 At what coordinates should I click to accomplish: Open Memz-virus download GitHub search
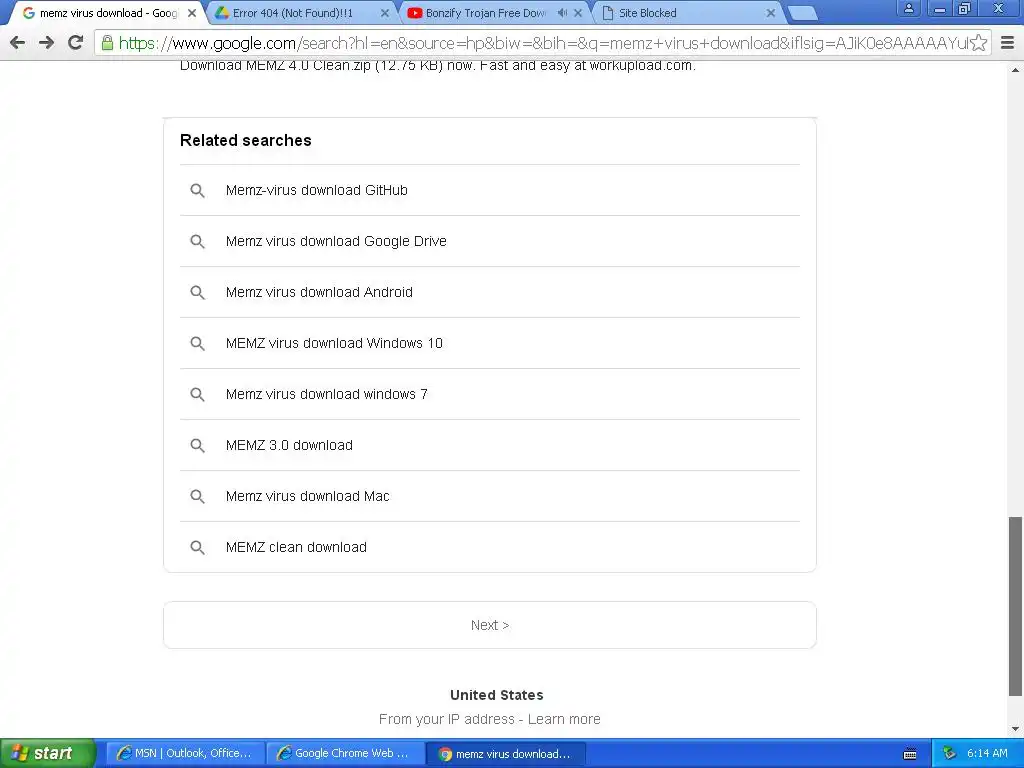[490, 190]
